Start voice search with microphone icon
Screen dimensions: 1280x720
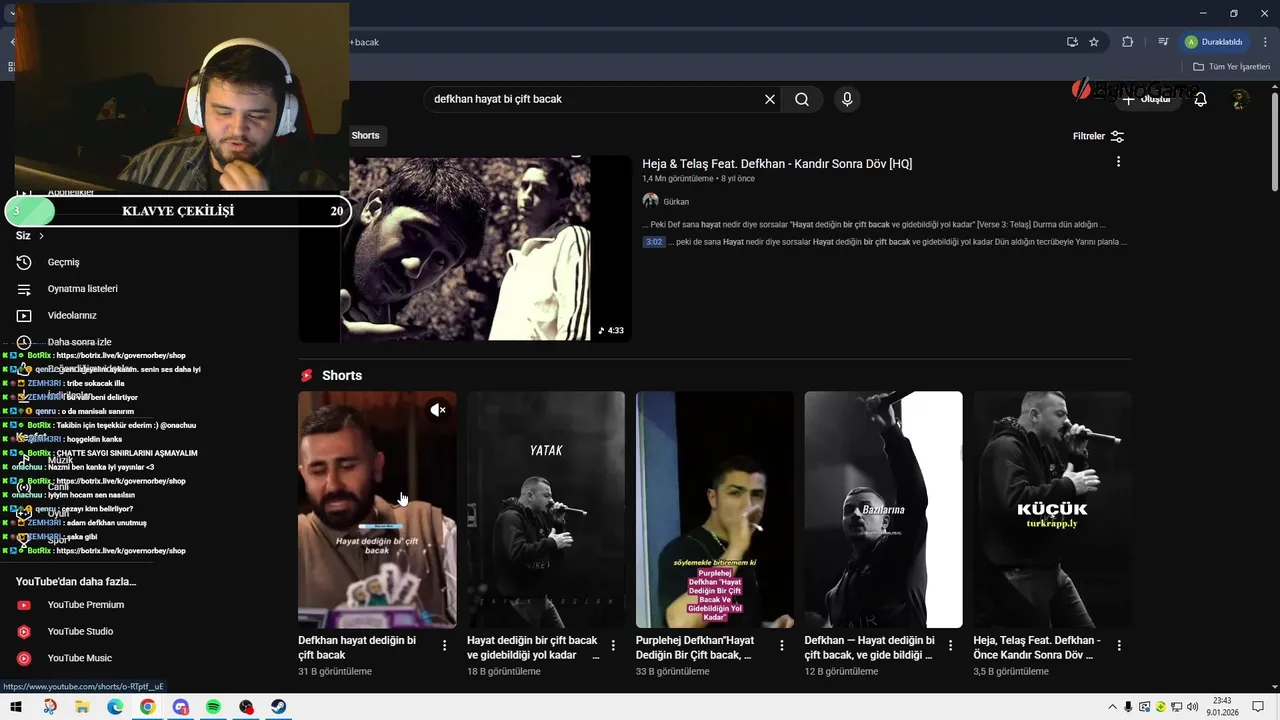tap(847, 99)
